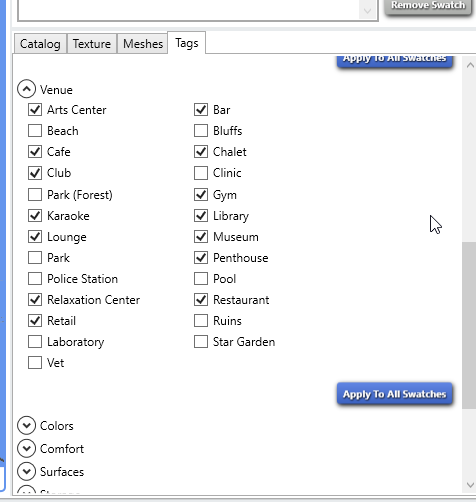
Task: Disable the Penthouse checkbox
Action: (201, 258)
